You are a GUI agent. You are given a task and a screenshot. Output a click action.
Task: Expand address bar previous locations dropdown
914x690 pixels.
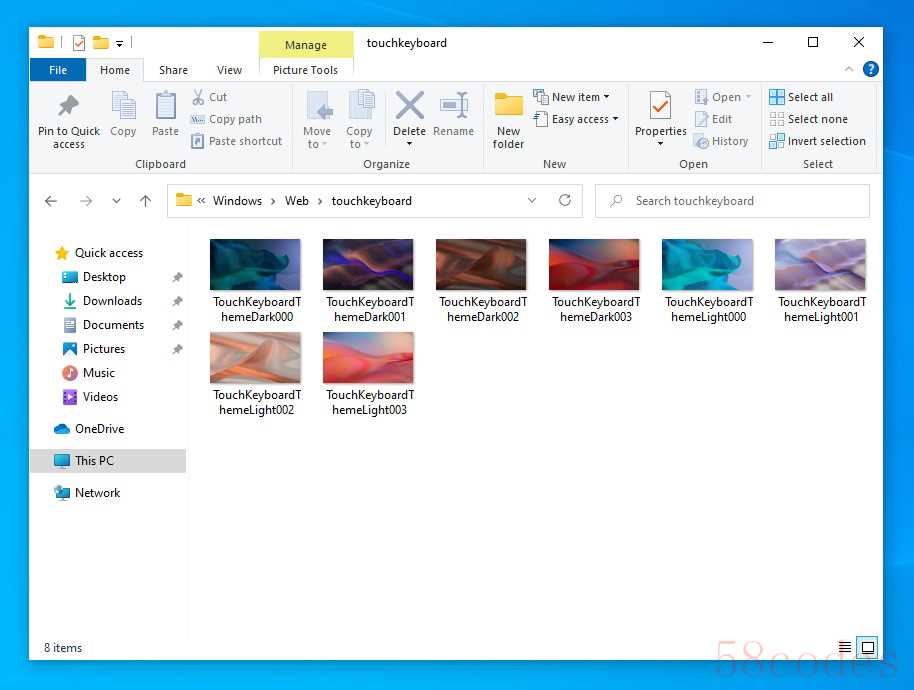pos(532,201)
